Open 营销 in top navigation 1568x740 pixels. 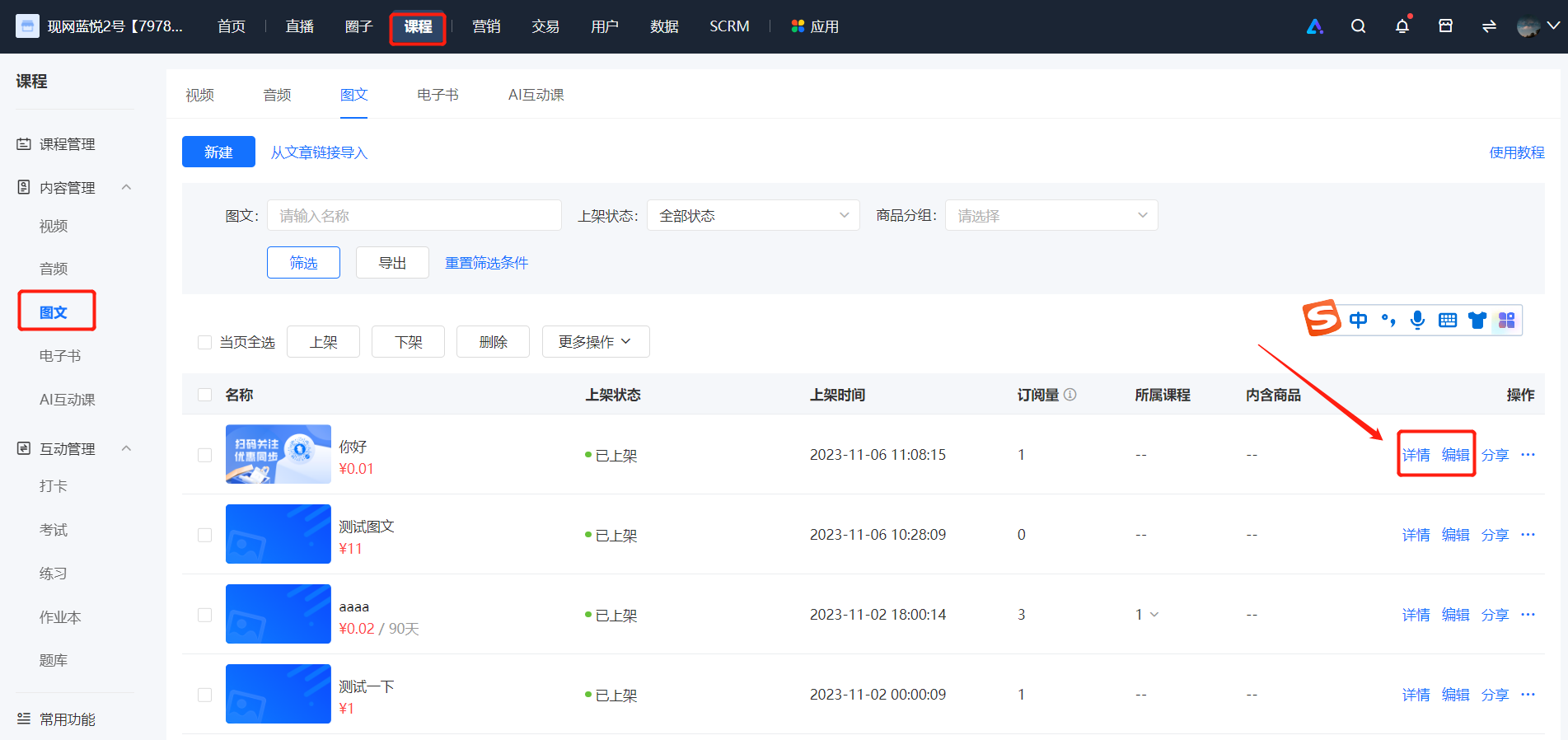pyautogui.click(x=486, y=26)
